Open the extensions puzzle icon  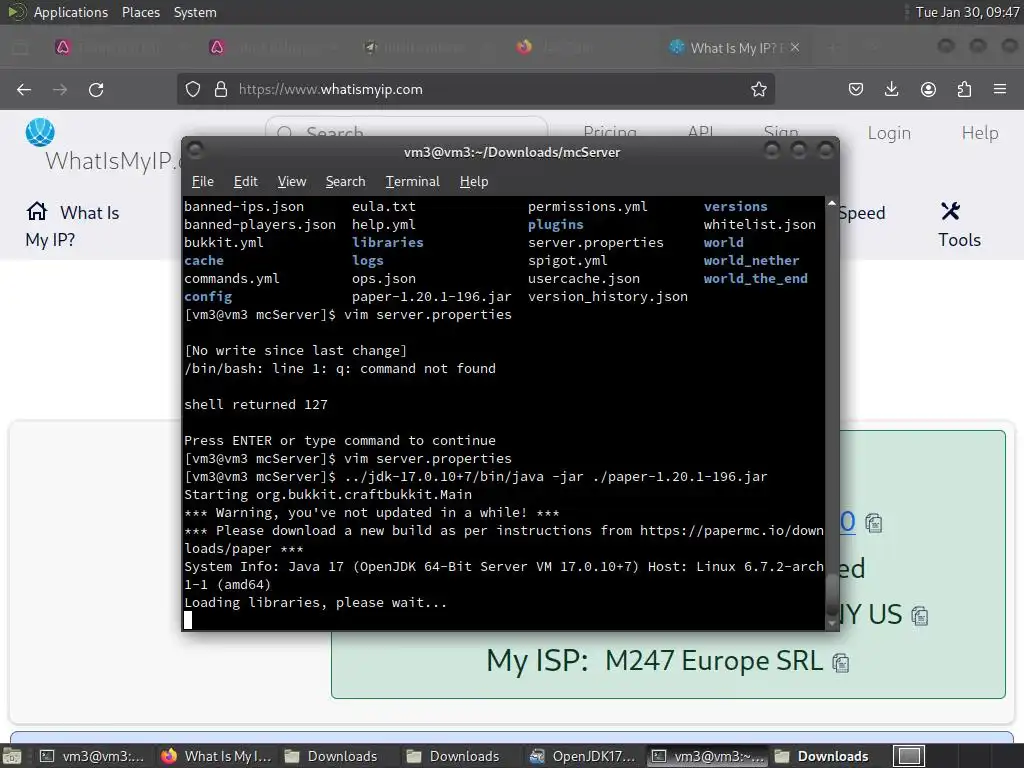click(964, 89)
